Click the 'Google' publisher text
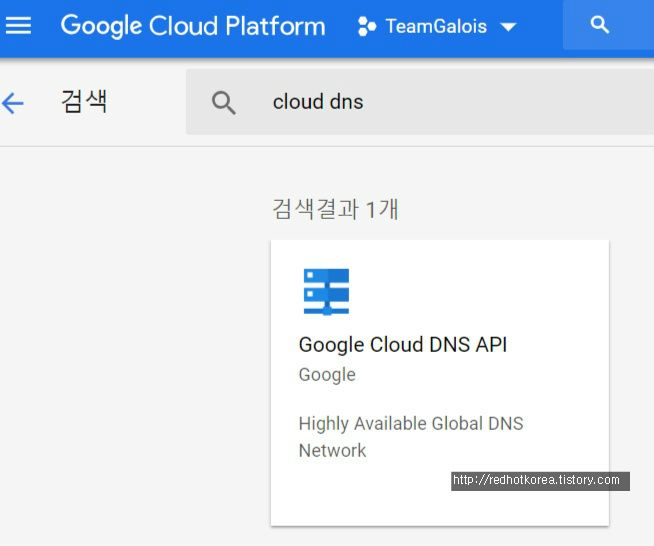 (327, 375)
